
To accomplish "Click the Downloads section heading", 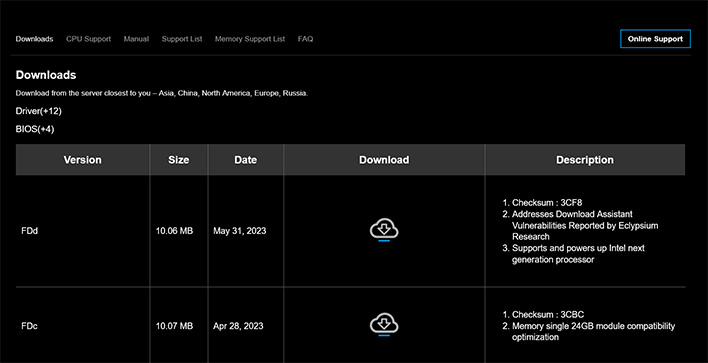I will click(x=46, y=75).
